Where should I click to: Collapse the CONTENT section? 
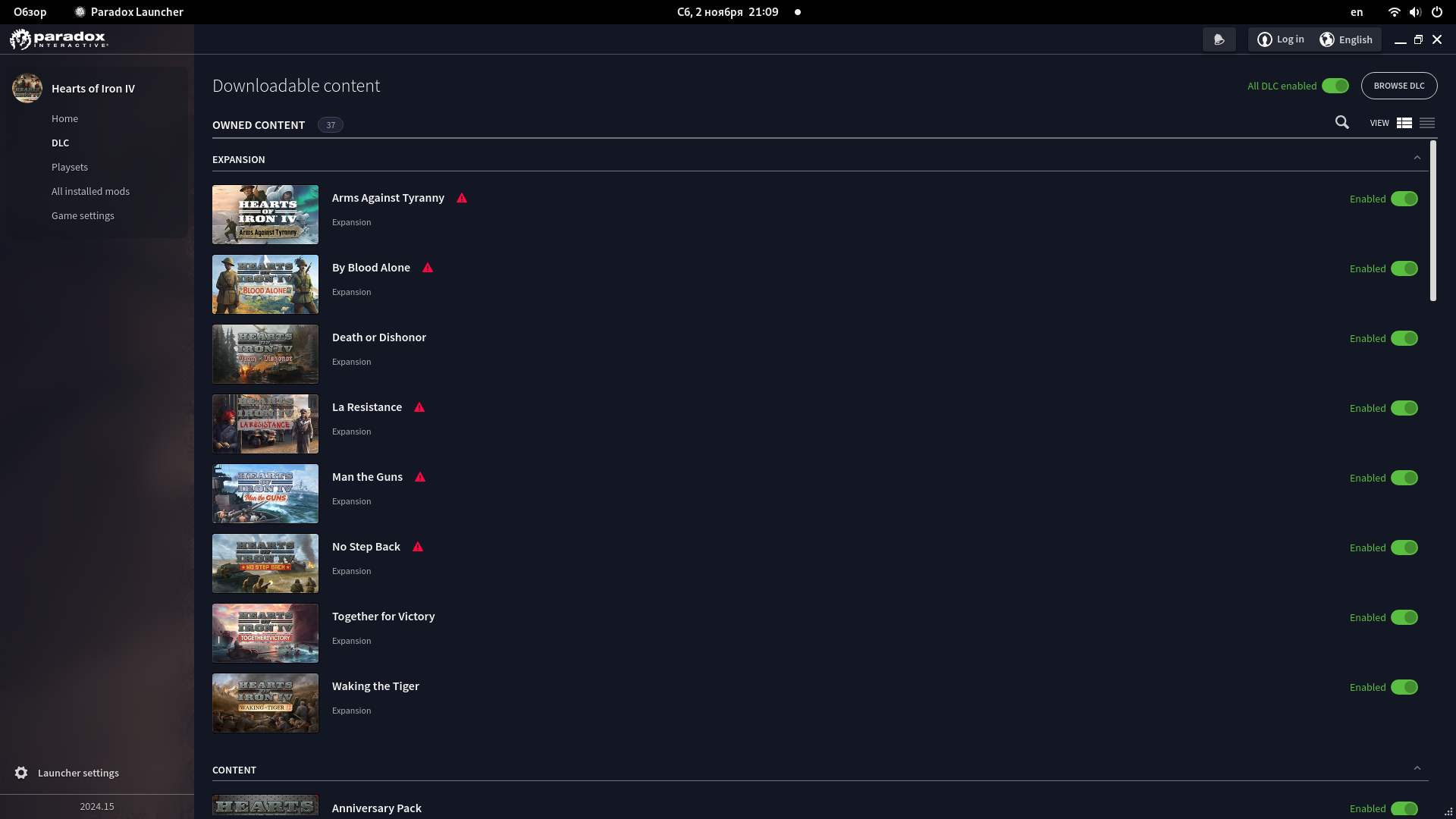pos(1417,768)
